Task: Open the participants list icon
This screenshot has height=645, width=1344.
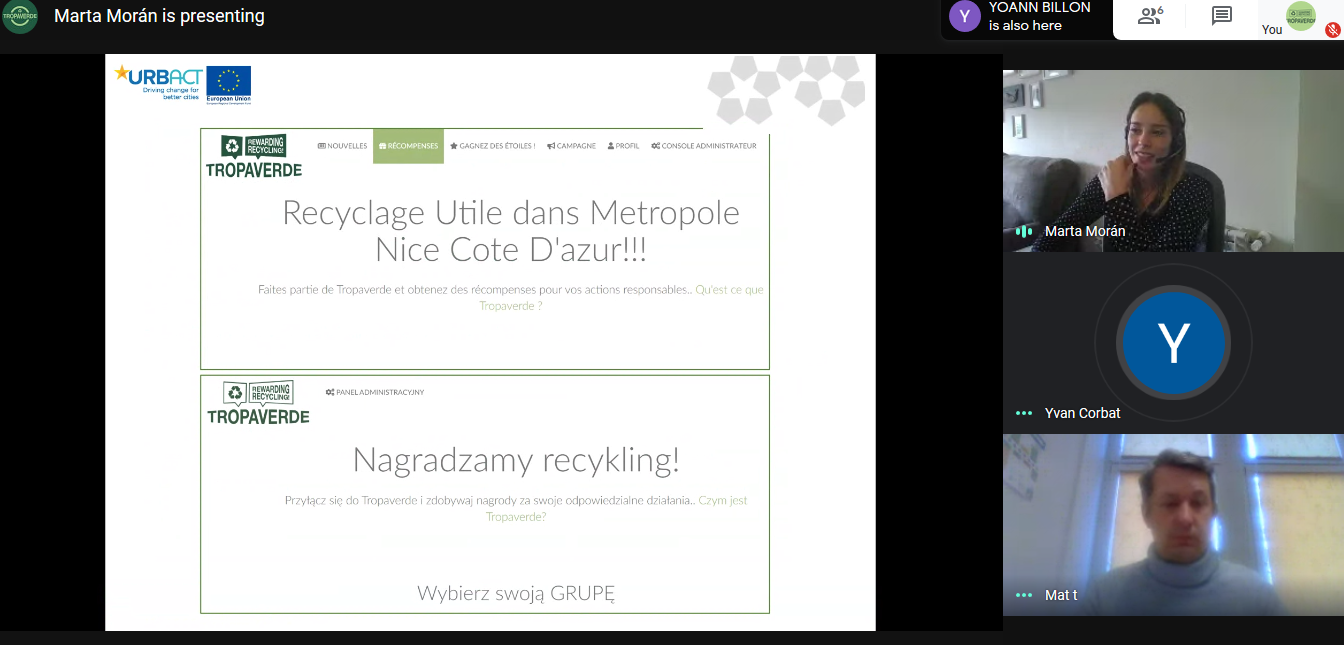Action: 1150,16
